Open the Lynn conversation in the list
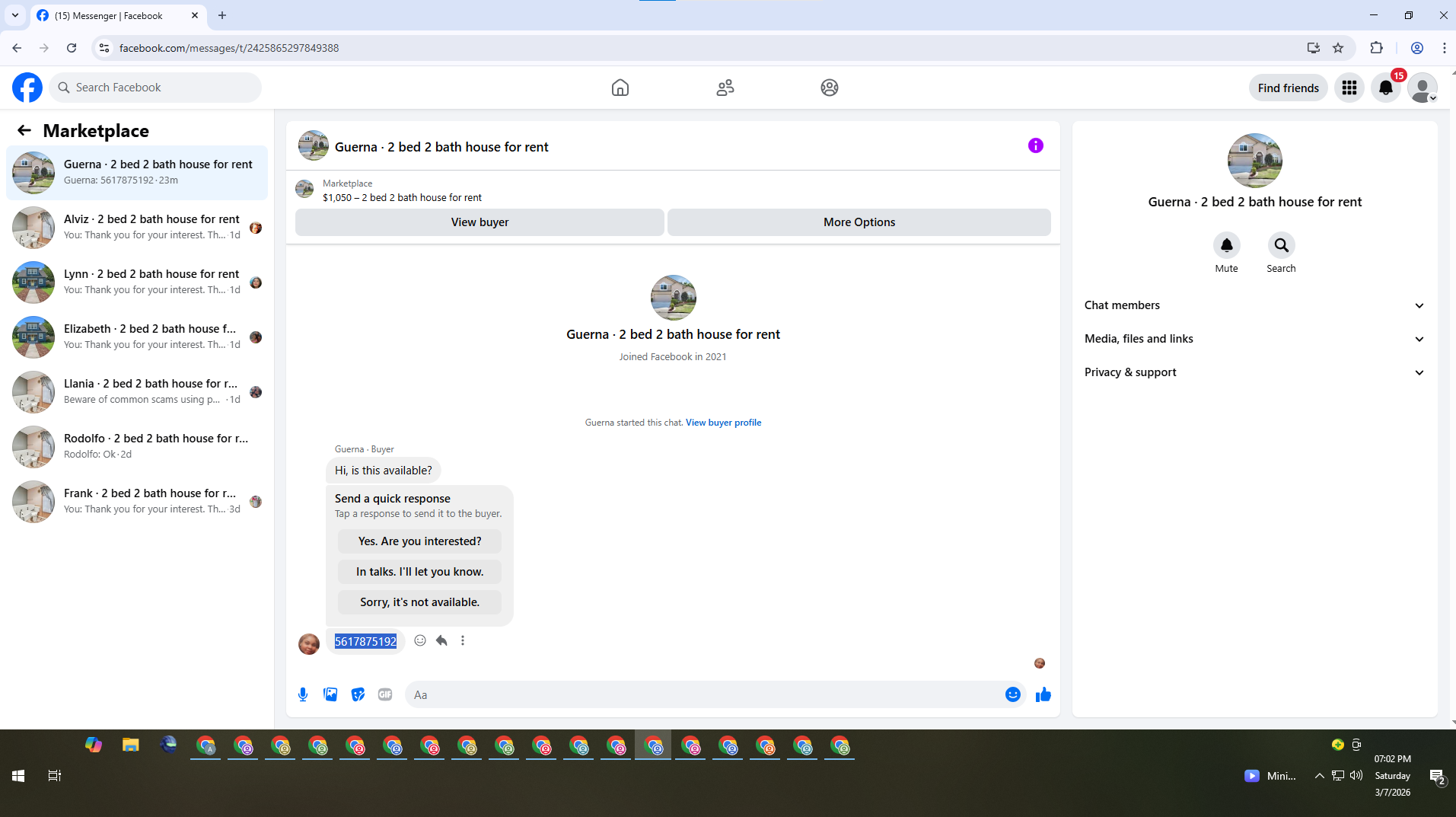The height and width of the screenshot is (817, 1456). tap(137, 282)
